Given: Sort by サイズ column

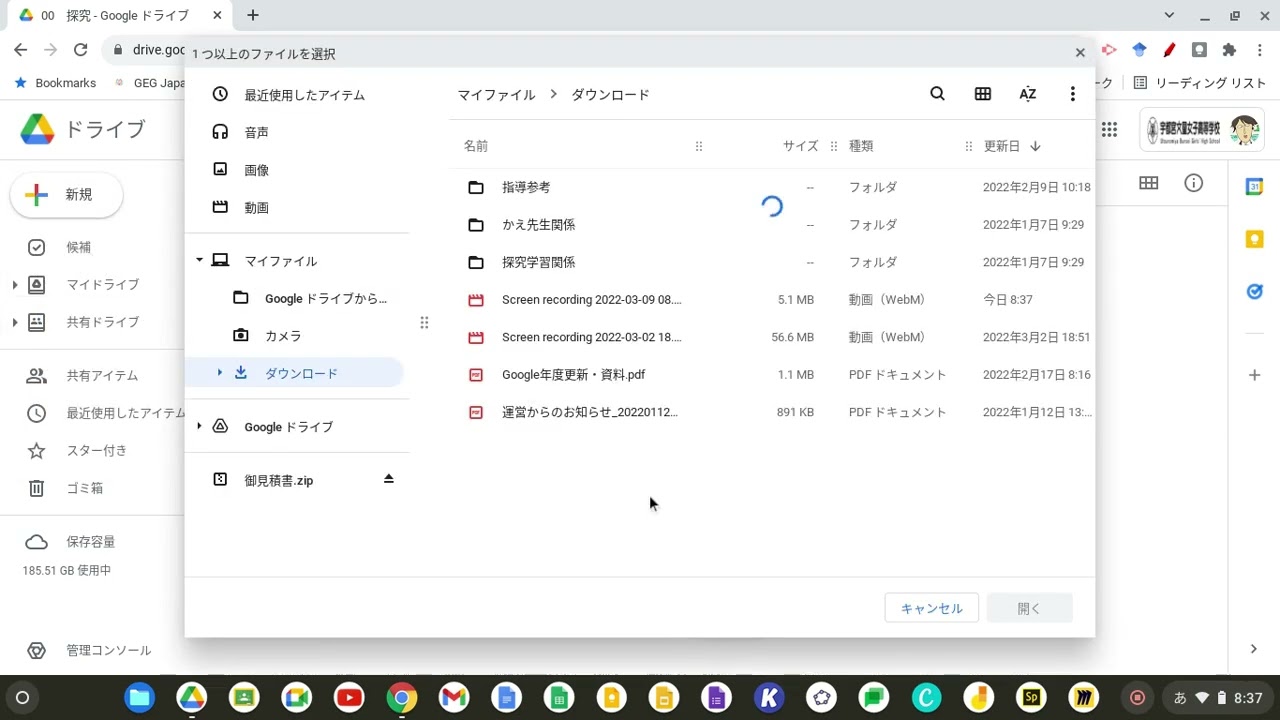Looking at the screenshot, I should [x=800, y=146].
